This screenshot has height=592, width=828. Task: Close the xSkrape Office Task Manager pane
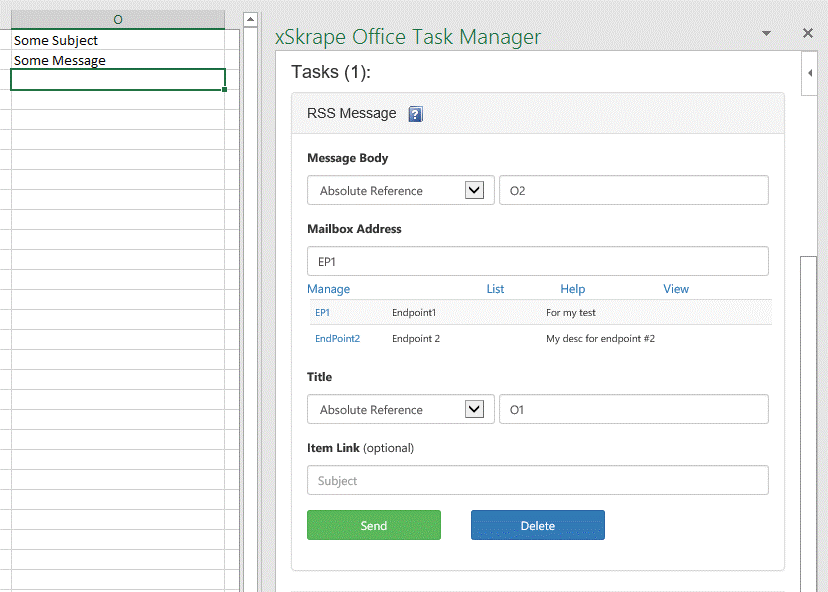[807, 33]
